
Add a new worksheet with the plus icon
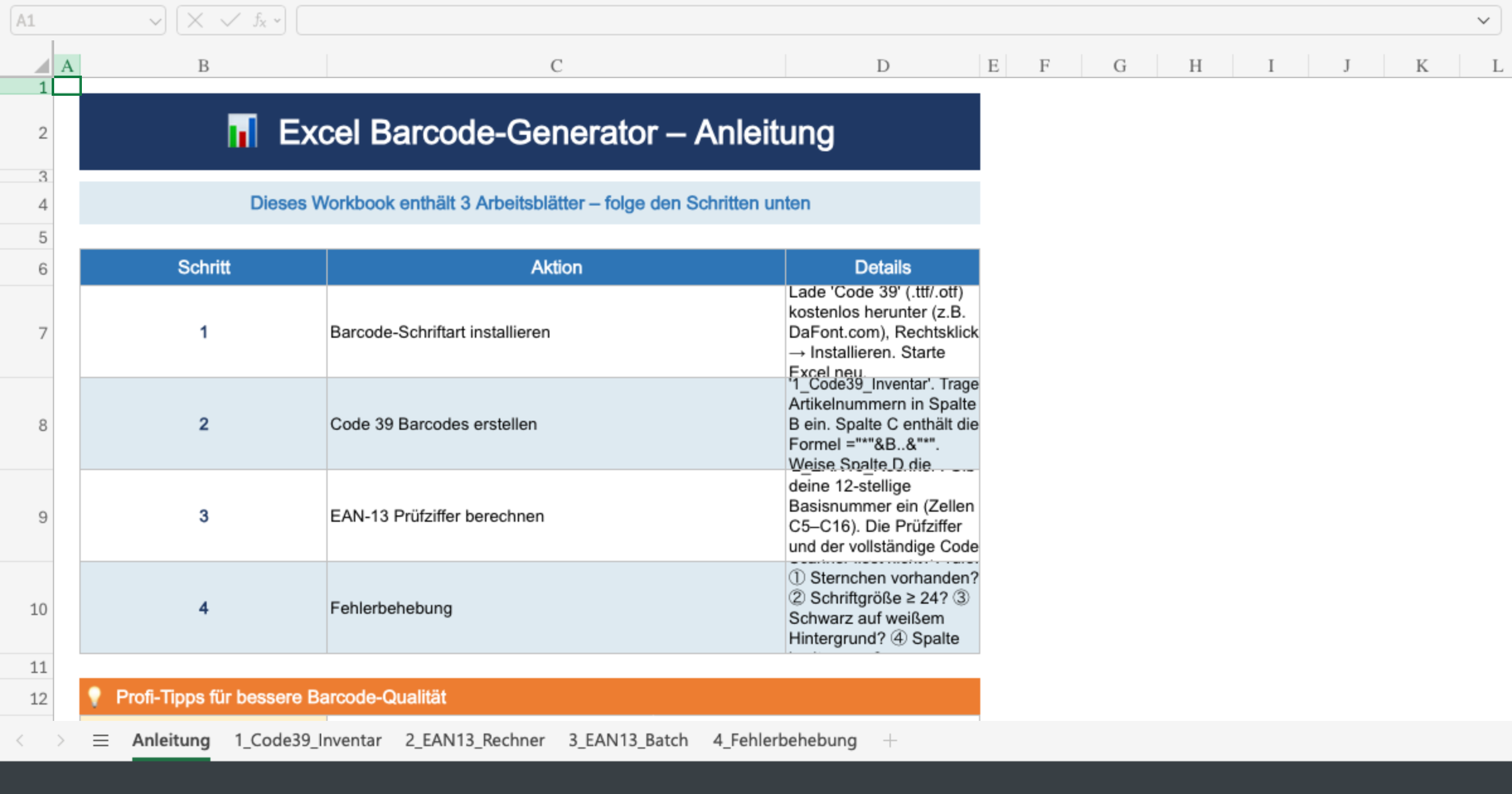pos(890,740)
